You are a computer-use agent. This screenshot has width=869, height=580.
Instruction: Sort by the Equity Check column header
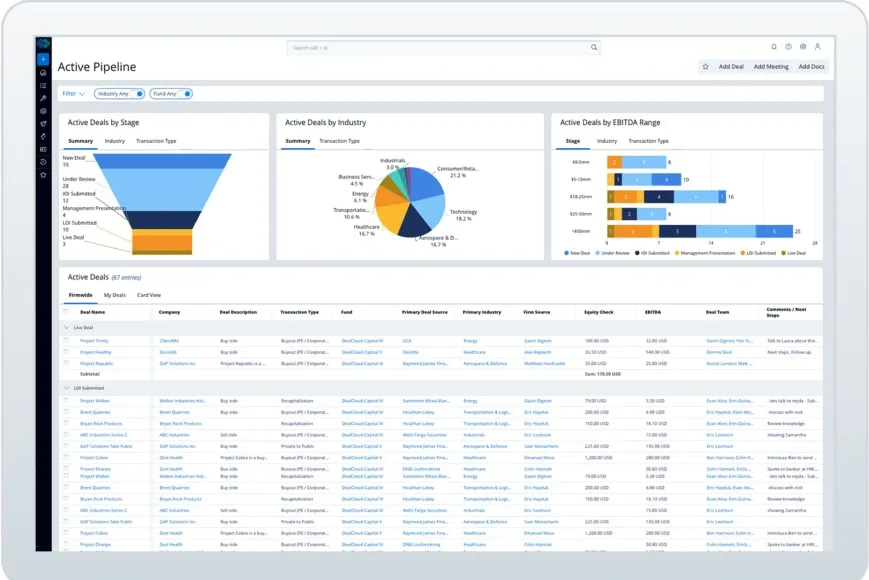click(599, 312)
